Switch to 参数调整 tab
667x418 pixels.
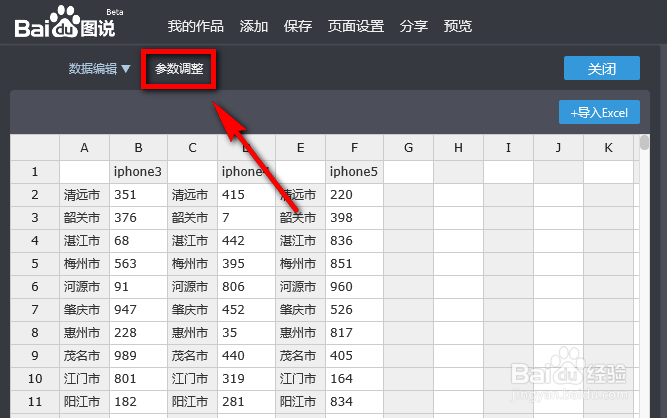179,69
